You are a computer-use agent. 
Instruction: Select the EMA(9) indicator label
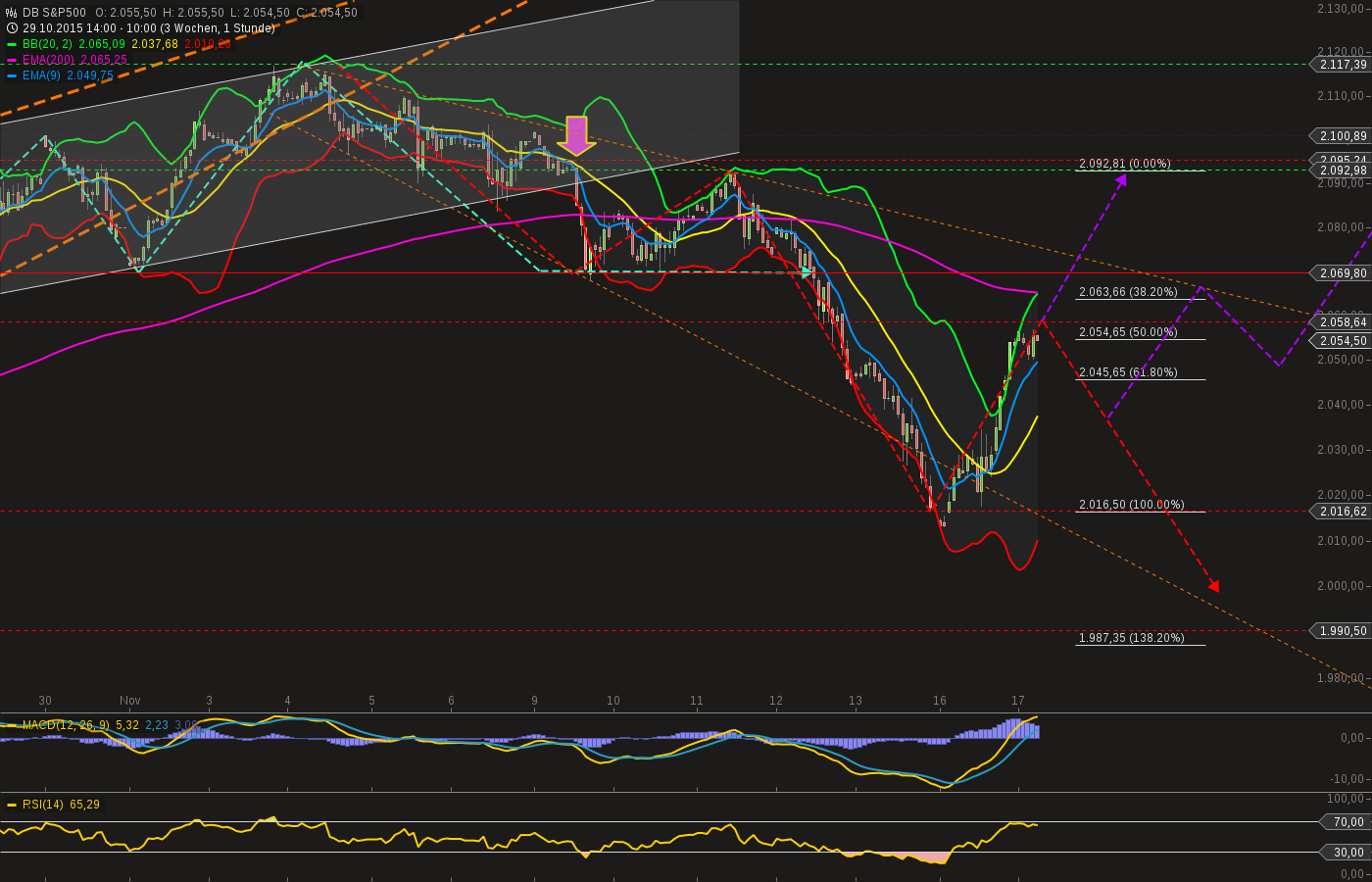(x=43, y=75)
